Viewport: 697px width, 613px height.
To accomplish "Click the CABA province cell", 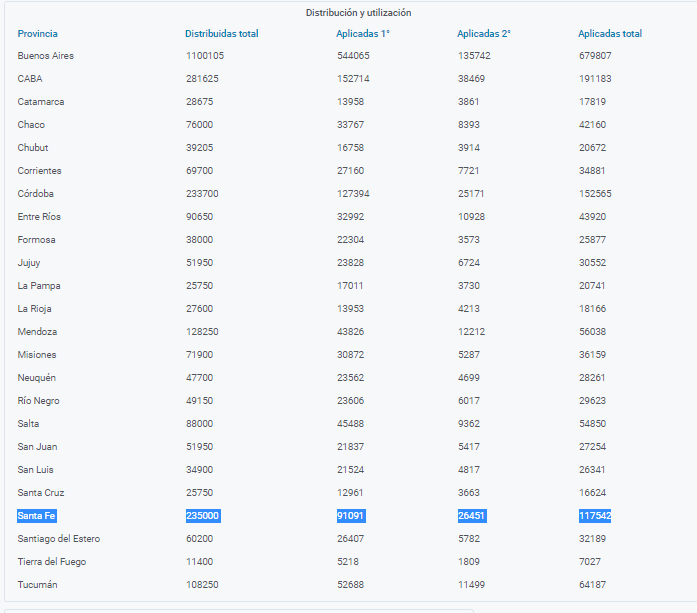I will coord(30,79).
